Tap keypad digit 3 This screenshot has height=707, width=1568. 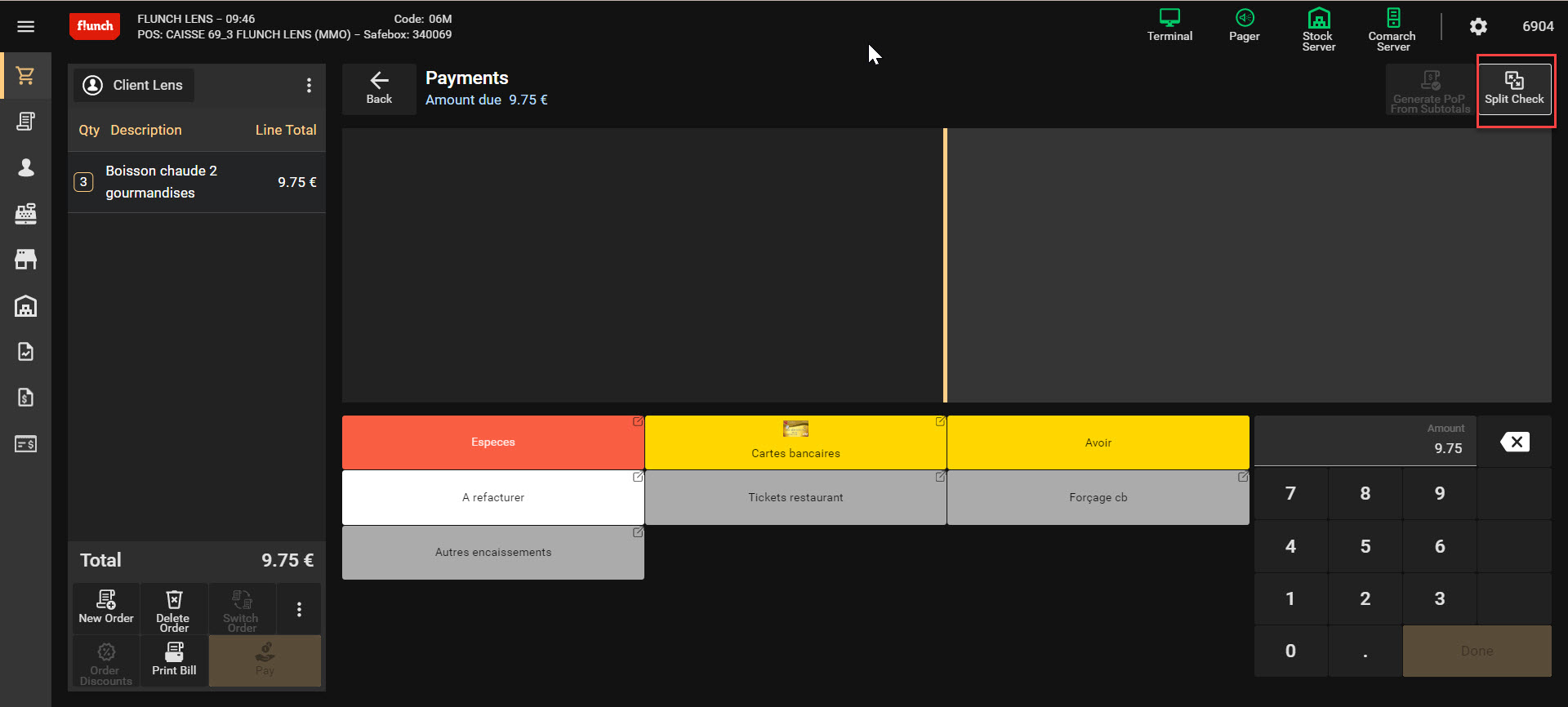pos(1440,598)
